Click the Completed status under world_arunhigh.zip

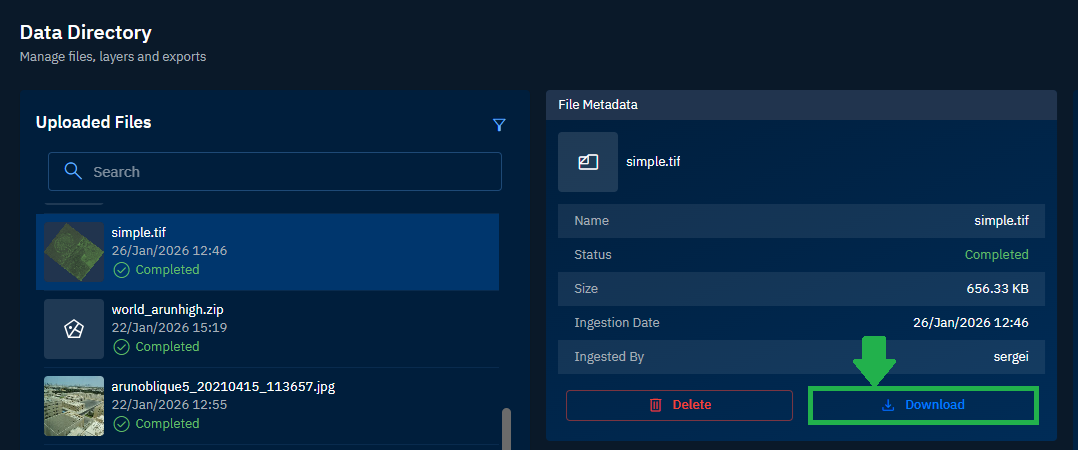pos(167,347)
